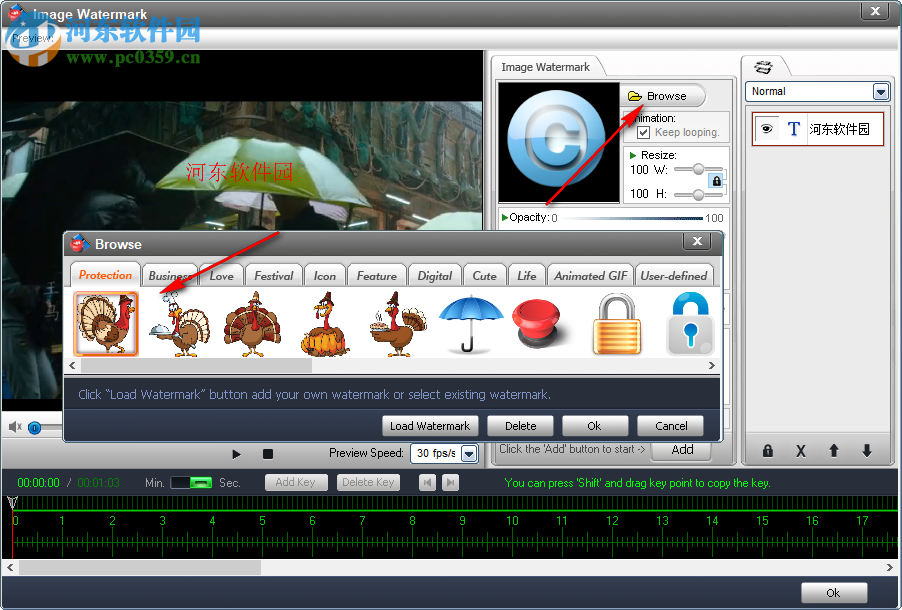Confirm the Browse dialog with Ok
This screenshot has width=902, height=610.
click(x=594, y=425)
